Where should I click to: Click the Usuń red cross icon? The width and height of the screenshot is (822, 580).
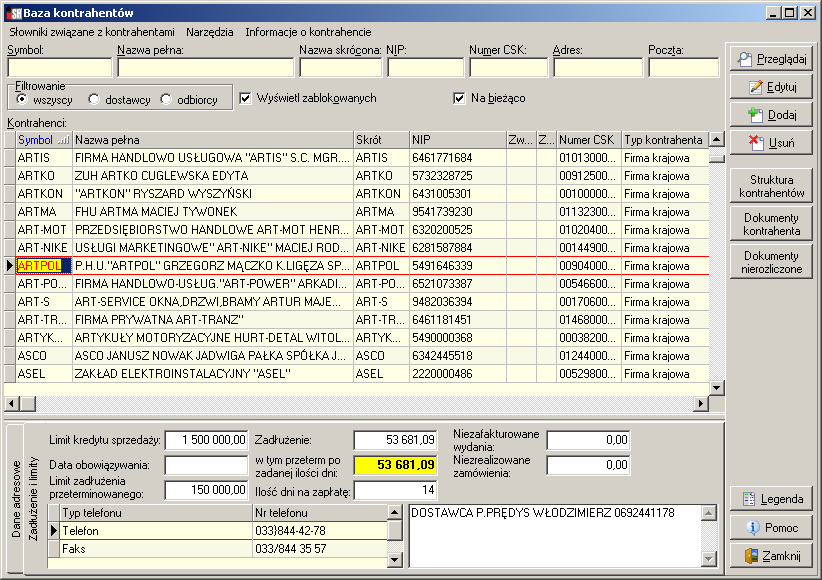(x=756, y=143)
